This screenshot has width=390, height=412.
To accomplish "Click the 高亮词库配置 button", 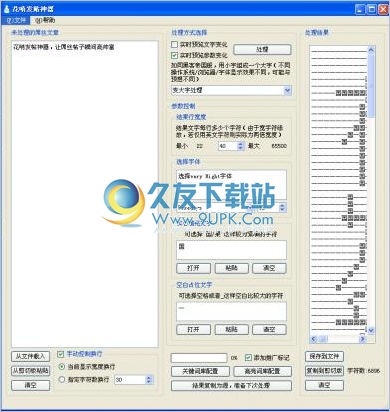I will [x=262, y=371].
